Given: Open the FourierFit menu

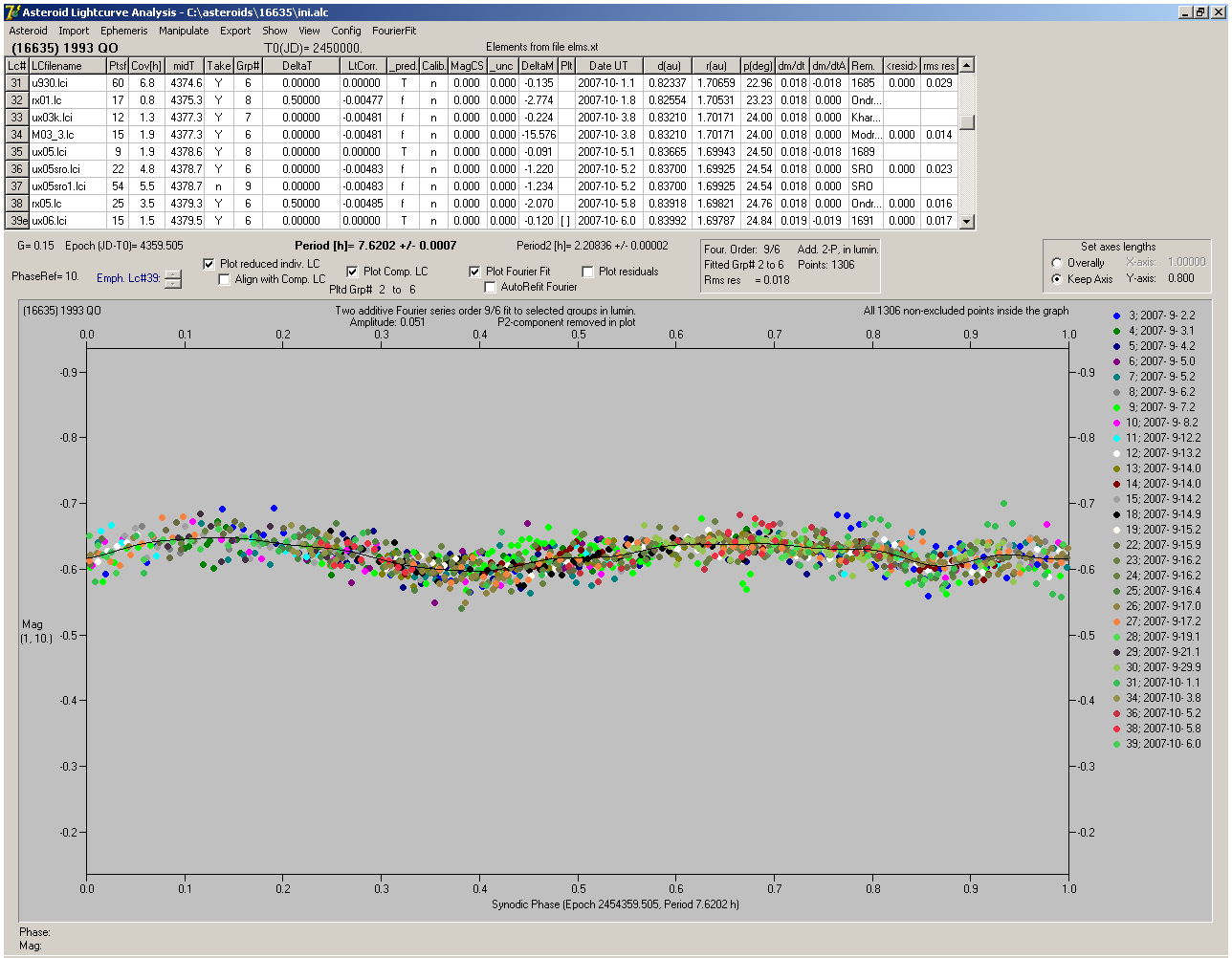Looking at the screenshot, I should (394, 31).
